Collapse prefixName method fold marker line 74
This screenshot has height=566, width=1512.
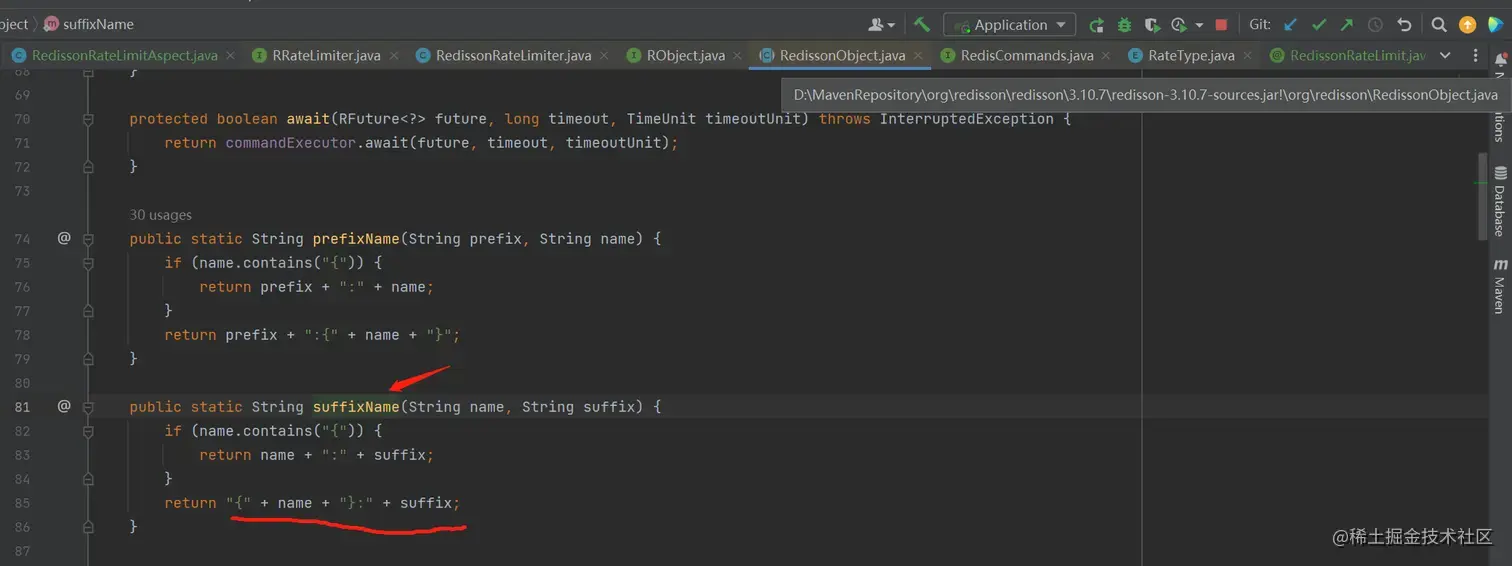tap(88, 239)
